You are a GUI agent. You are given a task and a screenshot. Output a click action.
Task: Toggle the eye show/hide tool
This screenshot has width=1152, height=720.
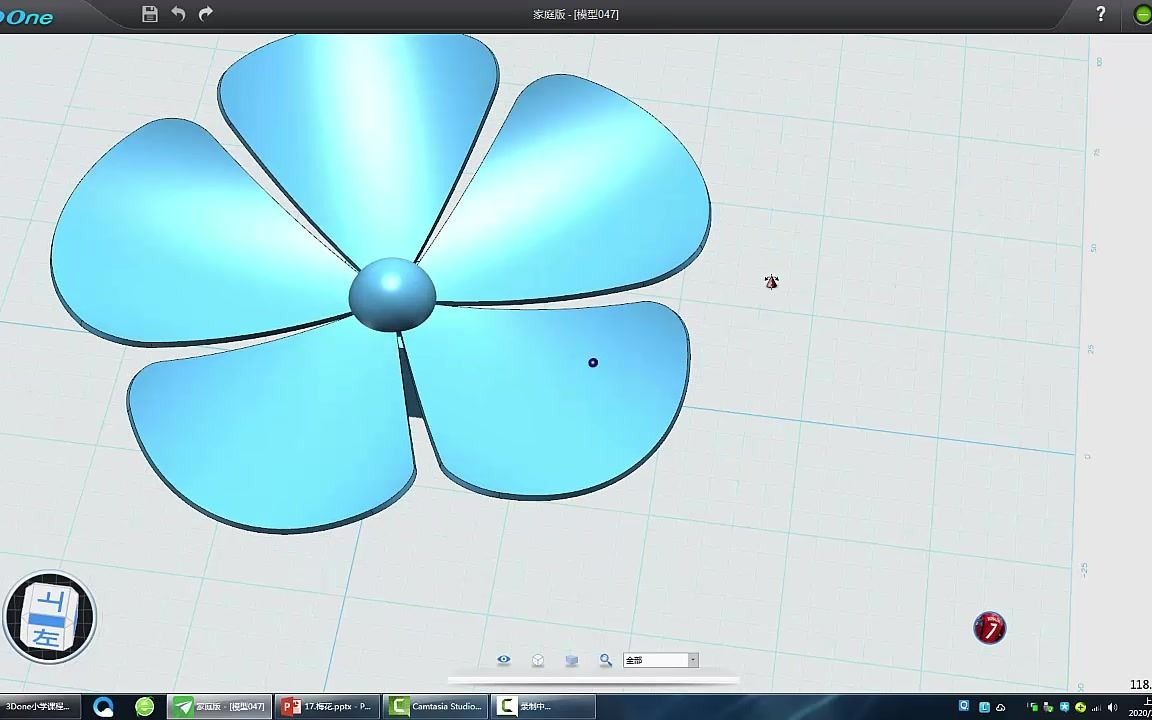[x=503, y=660]
